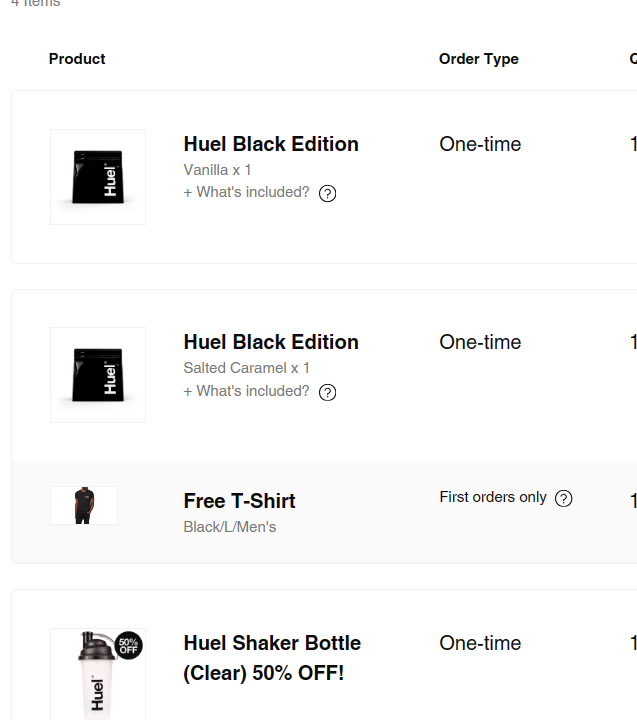
Task: Open Huel Shaker Bottle (Clear) 50% OFF title
Action: (272, 657)
